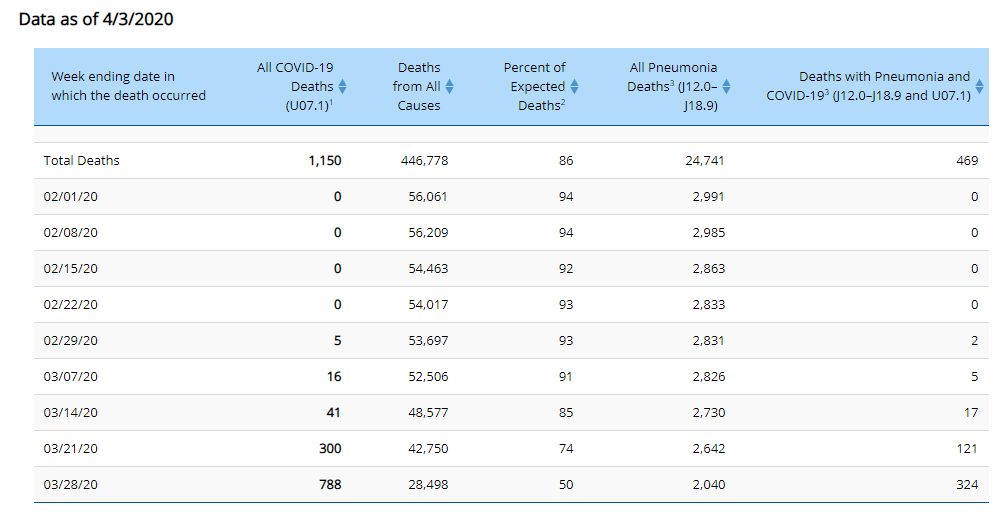Click all-cause deaths value 48,577

click(x=428, y=413)
